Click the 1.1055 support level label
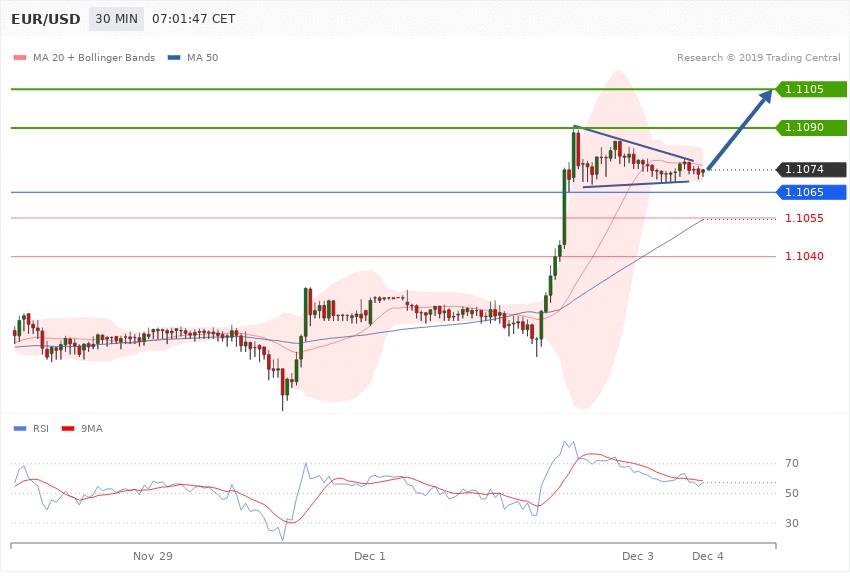 point(804,218)
